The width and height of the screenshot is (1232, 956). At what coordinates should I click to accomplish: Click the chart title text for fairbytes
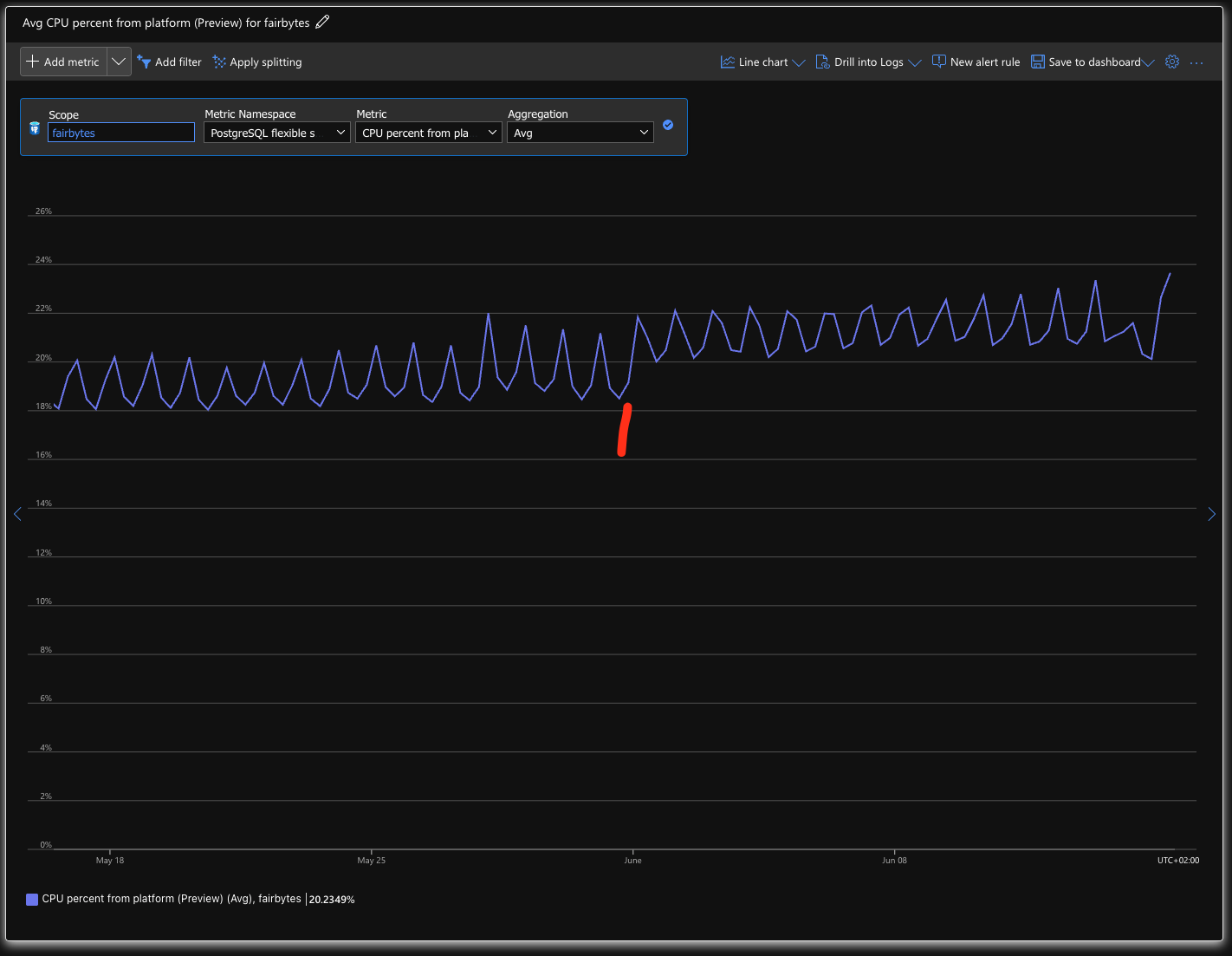pos(165,23)
